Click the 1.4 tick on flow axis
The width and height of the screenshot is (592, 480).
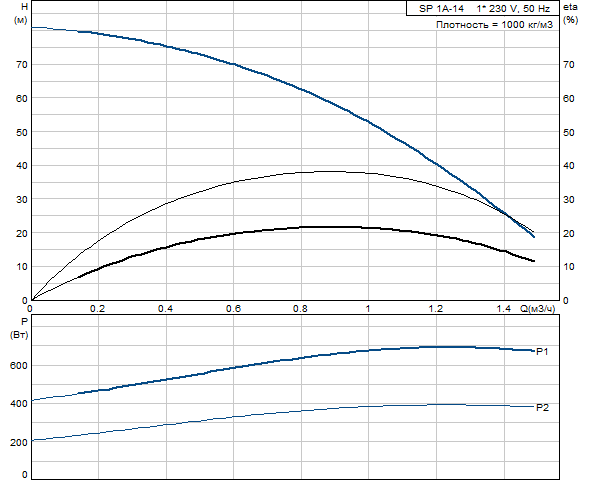[x=504, y=309]
